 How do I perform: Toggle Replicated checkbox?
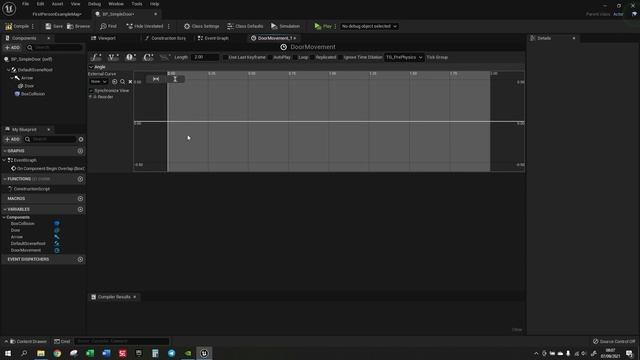(312, 57)
